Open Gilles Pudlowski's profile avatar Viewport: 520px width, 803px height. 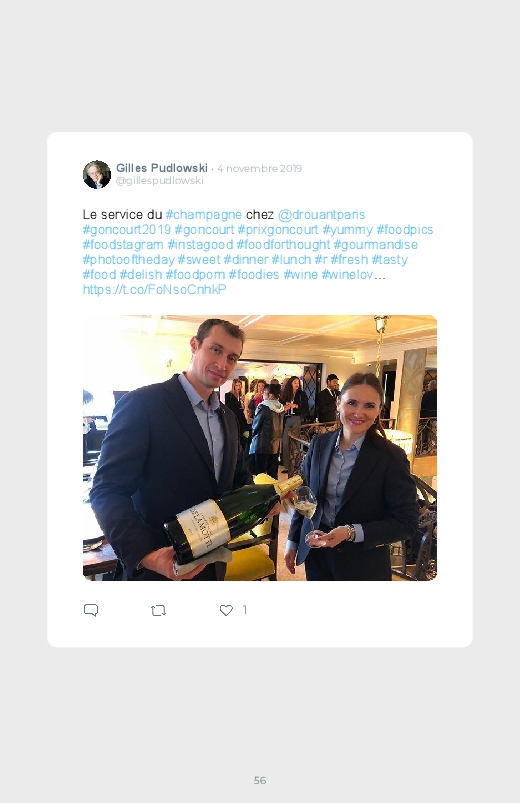[x=97, y=175]
